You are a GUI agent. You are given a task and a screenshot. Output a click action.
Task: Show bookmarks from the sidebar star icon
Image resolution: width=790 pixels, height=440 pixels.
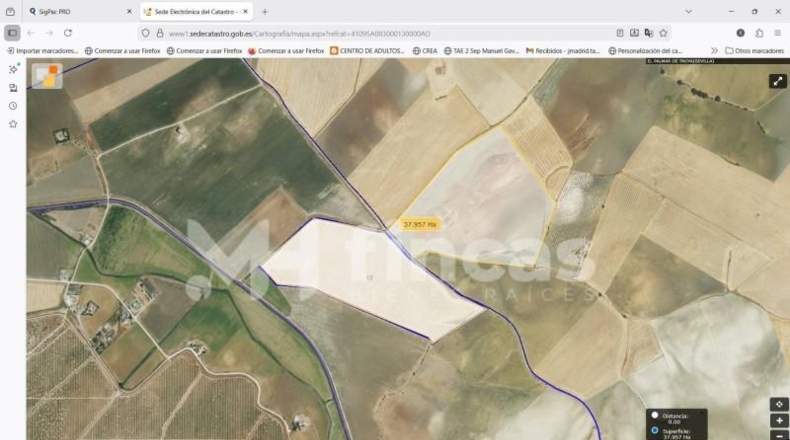coord(13,124)
